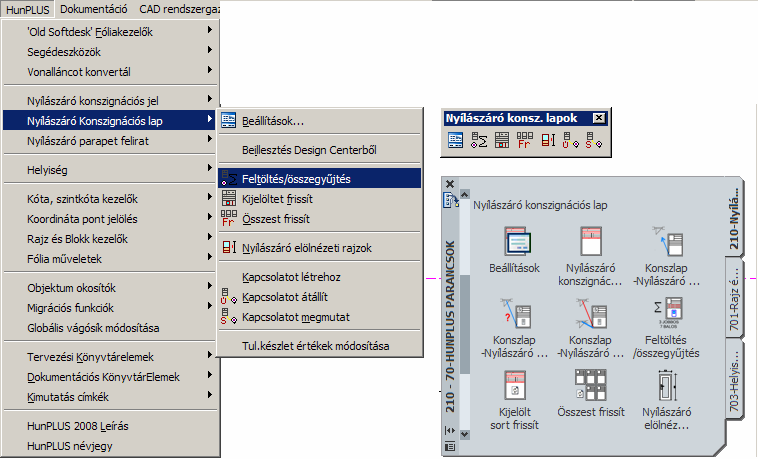The width and height of the screenshot is (758, 459).
Task: Choose Kapcsolatot átállít menu item
Action: coord(320,297)
